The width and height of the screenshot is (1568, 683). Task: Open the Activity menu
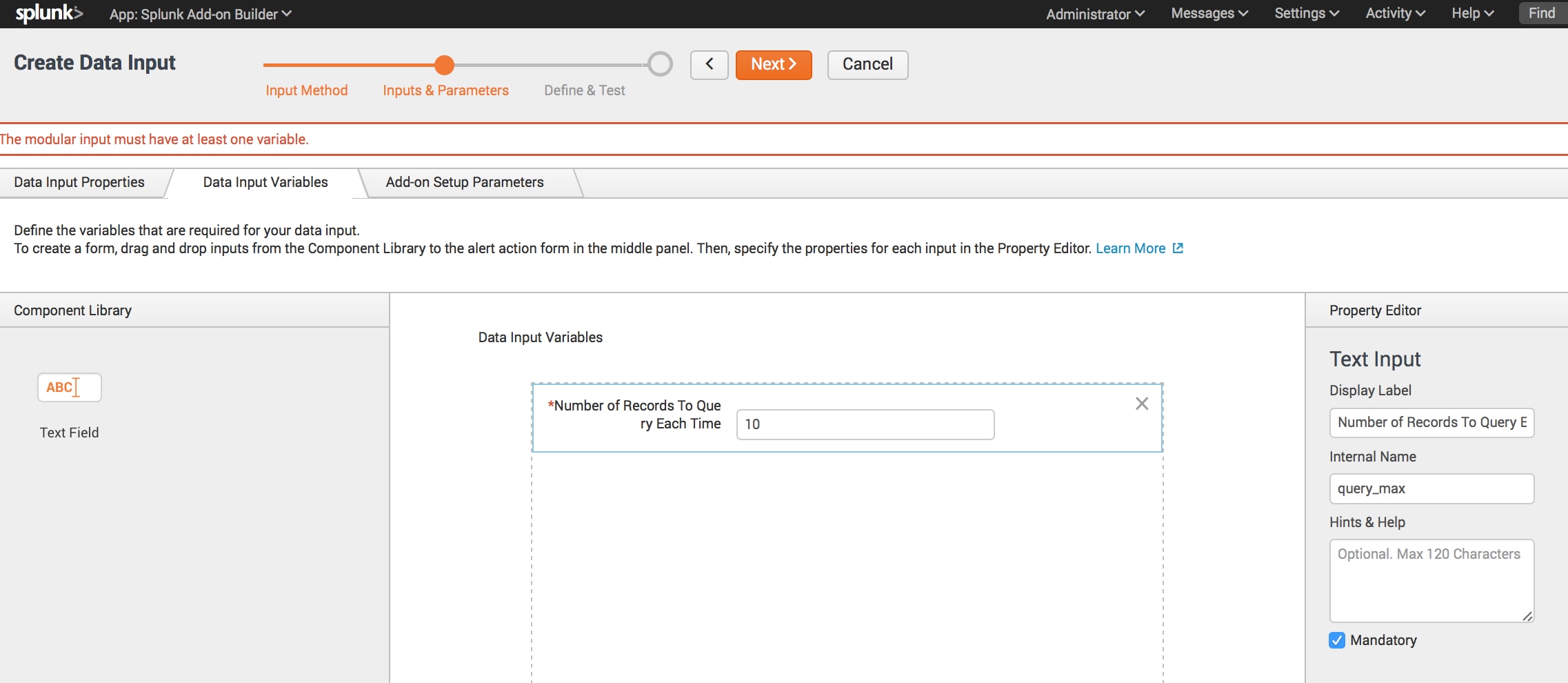coord(1394,14)
